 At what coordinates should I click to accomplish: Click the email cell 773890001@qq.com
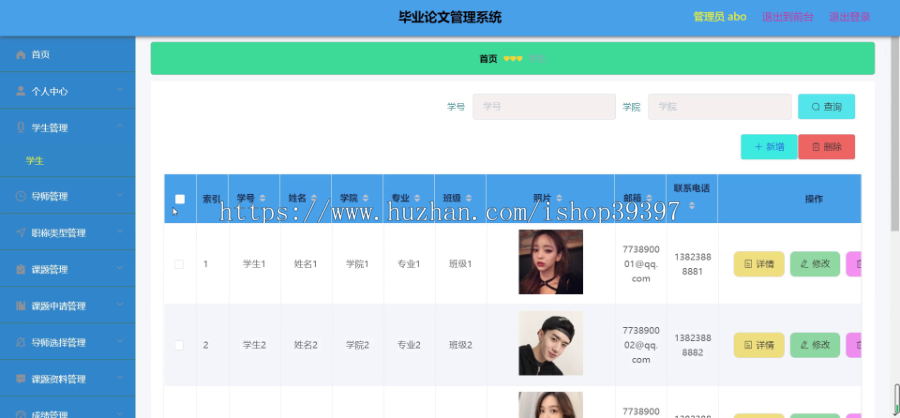pos(641,264)
